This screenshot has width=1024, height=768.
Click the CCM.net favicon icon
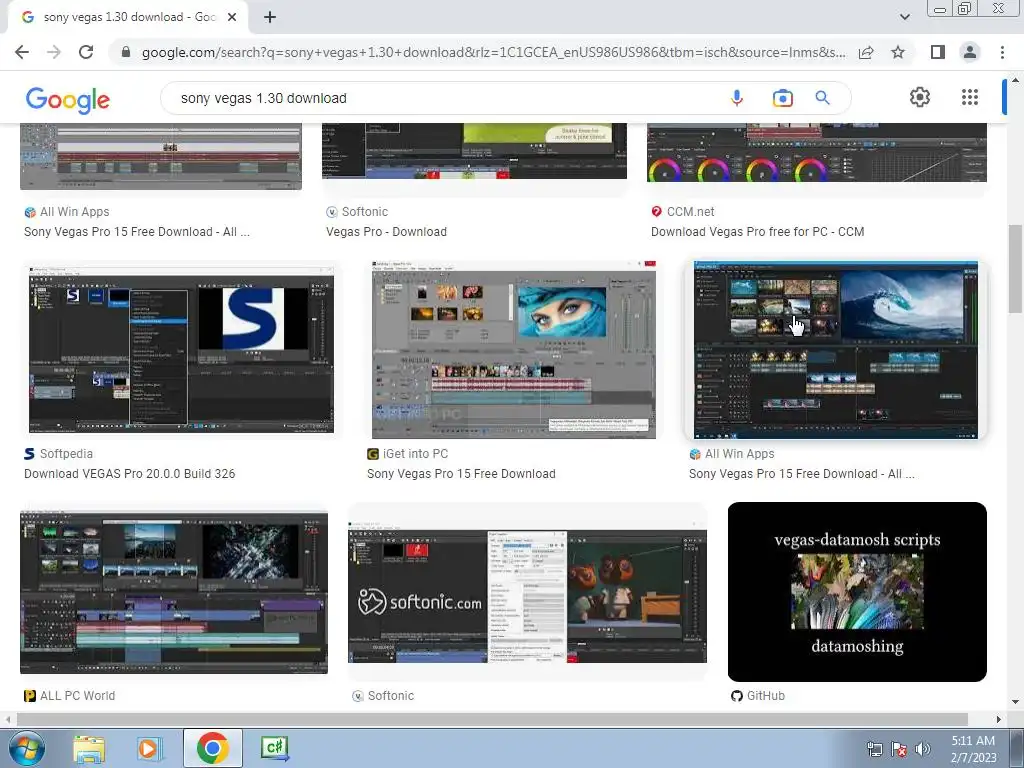pos(656,212)
